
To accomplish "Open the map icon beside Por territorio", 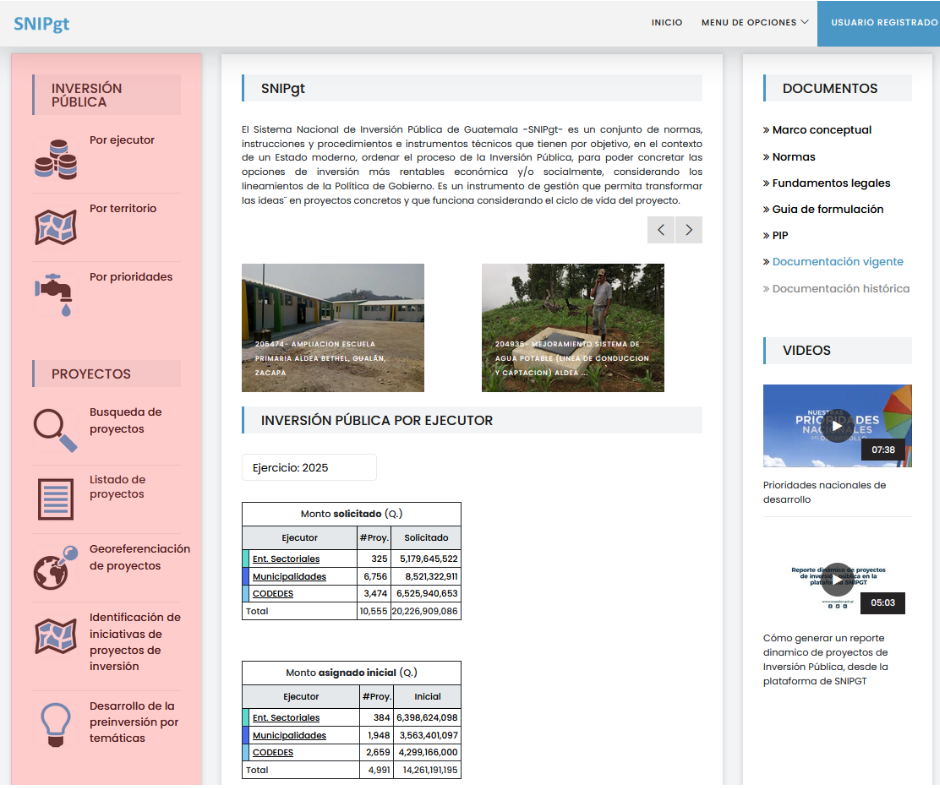I will (x=55, y=227).
